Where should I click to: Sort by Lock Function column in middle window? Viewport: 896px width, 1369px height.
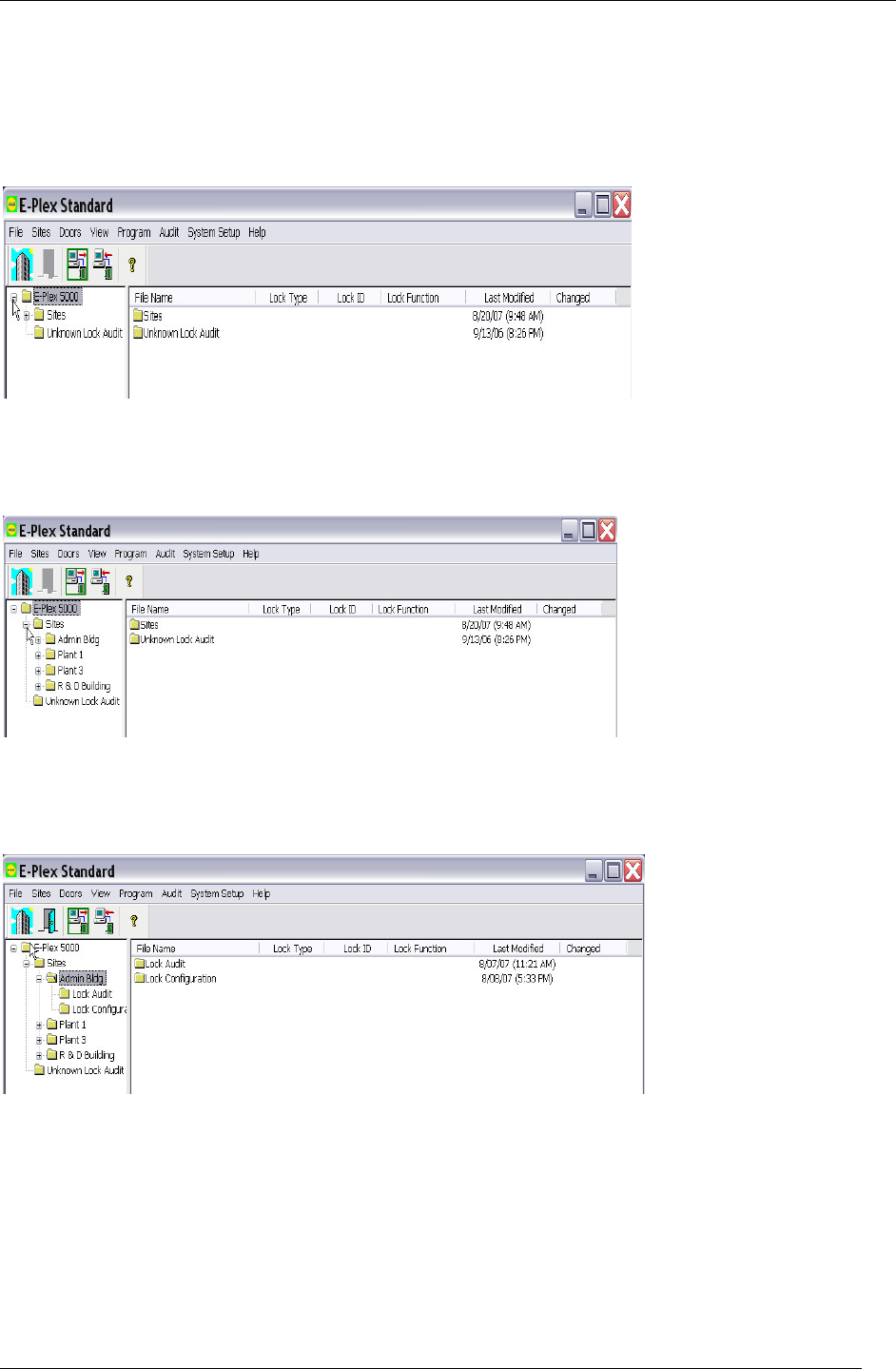tap(403, 610)
